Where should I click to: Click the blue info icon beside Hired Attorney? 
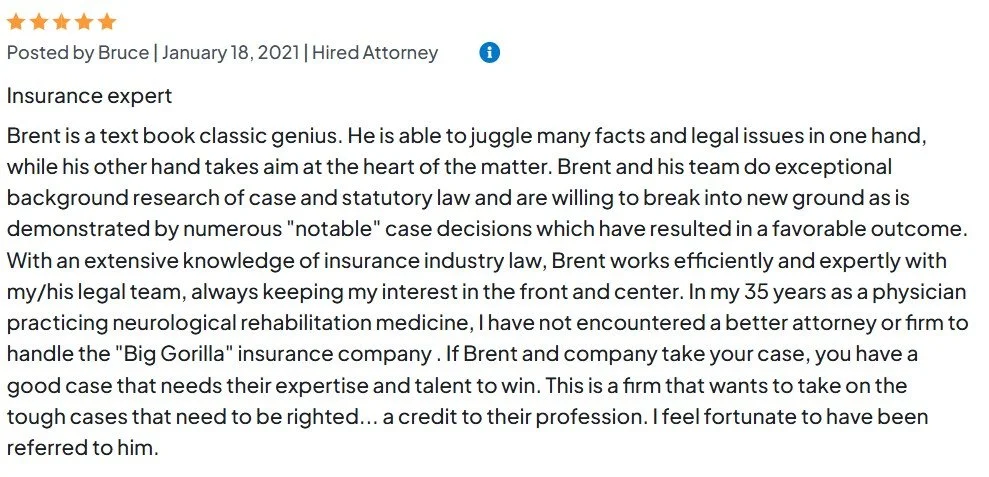(489, 52)
